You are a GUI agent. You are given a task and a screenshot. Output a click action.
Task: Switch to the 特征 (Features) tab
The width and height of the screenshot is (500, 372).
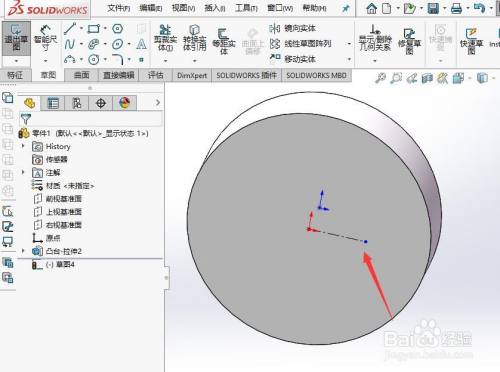pyautogui.click(x=15, y=75)
